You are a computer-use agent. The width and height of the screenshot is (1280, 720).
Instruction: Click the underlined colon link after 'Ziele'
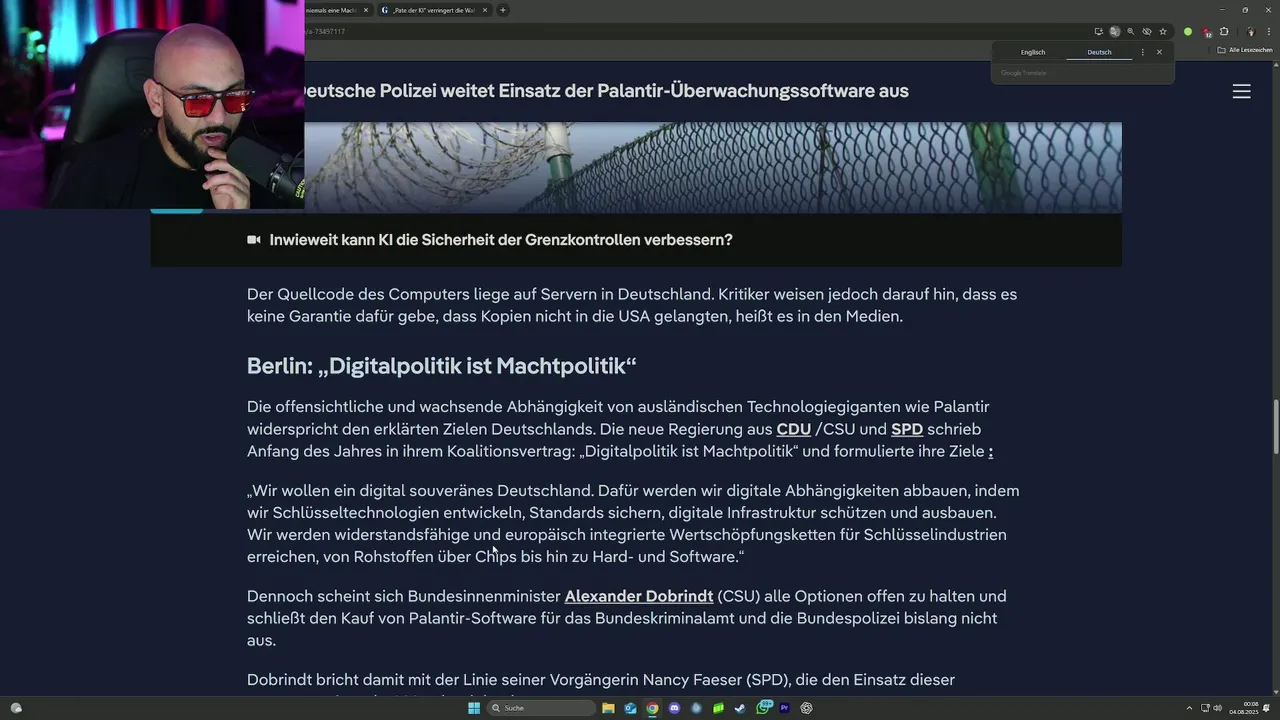(990, 451)
